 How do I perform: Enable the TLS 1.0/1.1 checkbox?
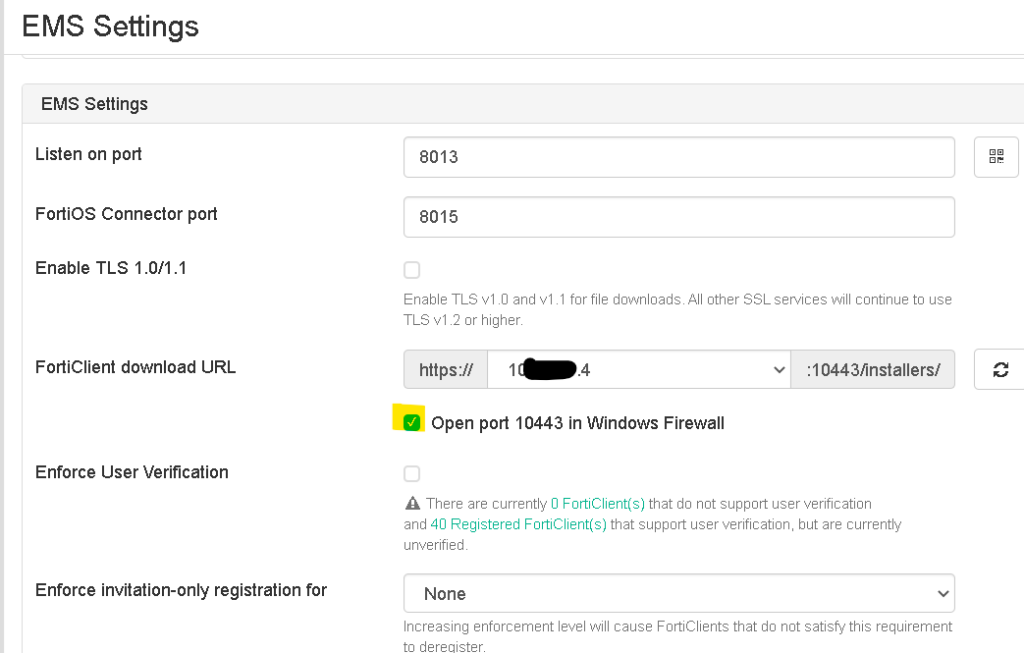coord(412,270)
